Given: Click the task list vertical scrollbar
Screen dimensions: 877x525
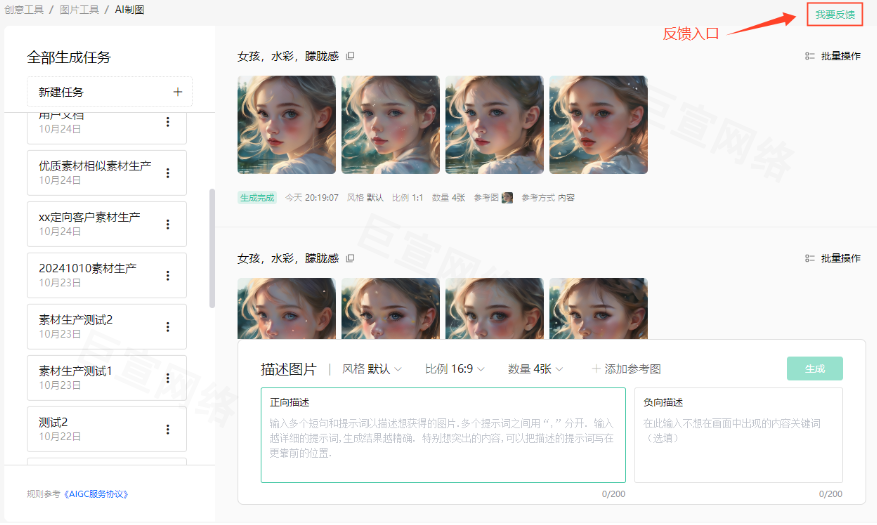Looking at the screenshot, I should point(212,248).
